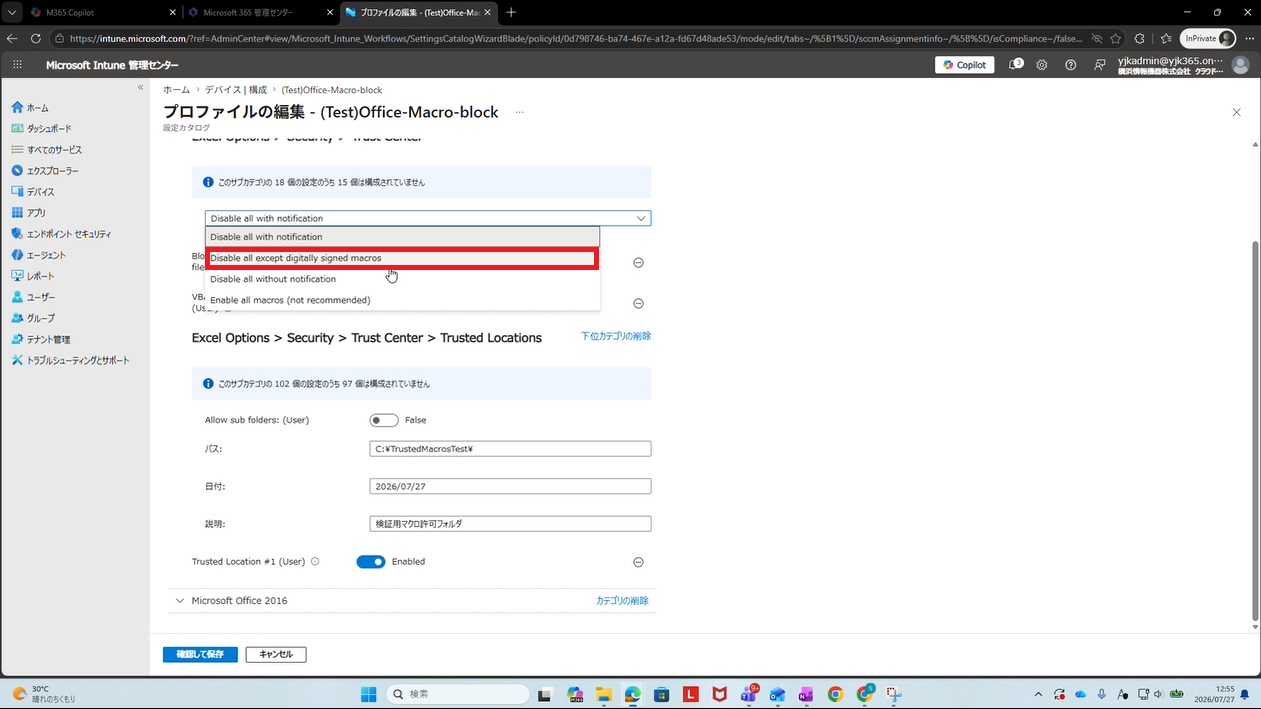
Task: Select Disable all without notification option
Action: point(402,279)
